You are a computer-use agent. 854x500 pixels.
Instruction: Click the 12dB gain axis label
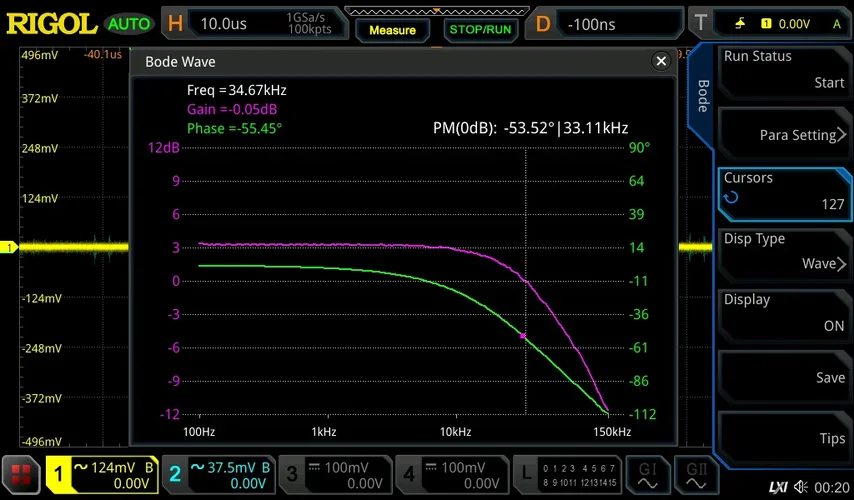163,148
